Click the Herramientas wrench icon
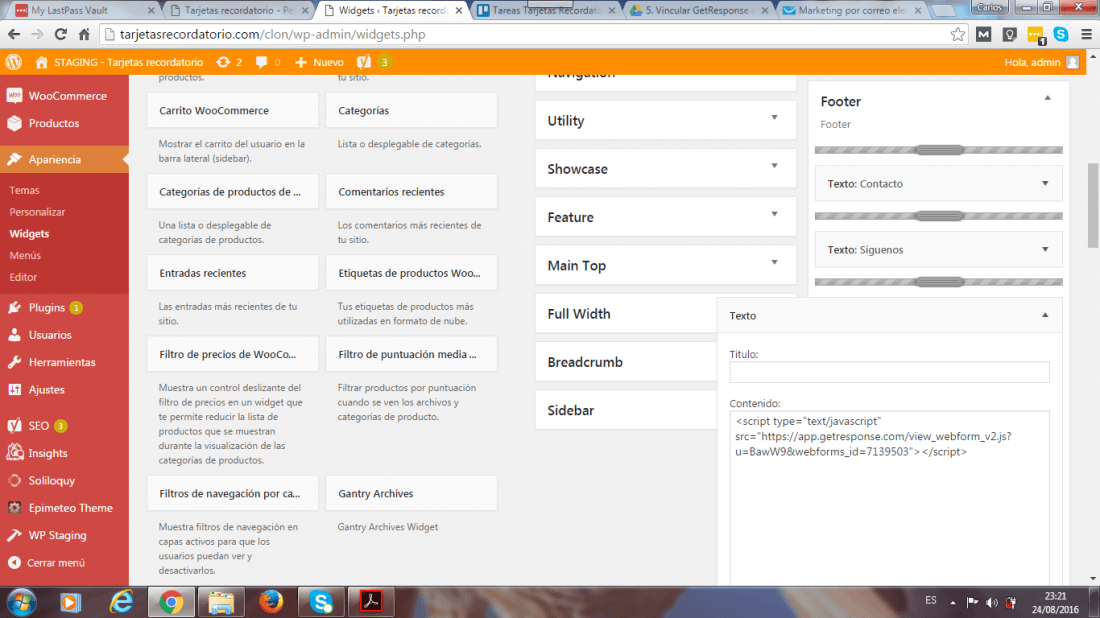The image size is (1100, 618). tap(15, 362)
